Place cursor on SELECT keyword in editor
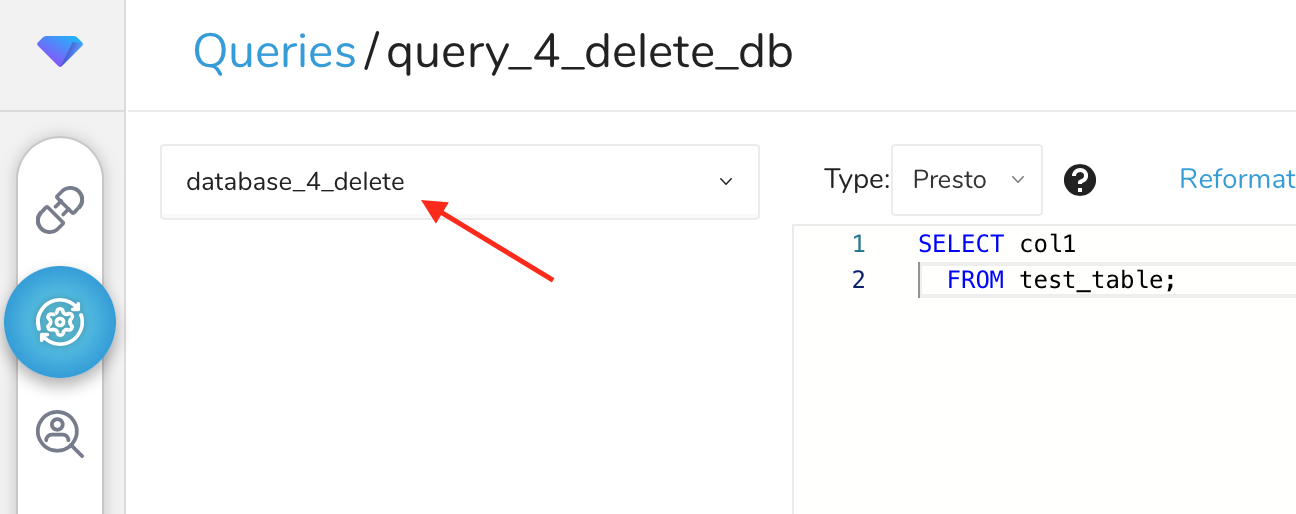Viewport: 1296px width, 514px height. [960, 244]
